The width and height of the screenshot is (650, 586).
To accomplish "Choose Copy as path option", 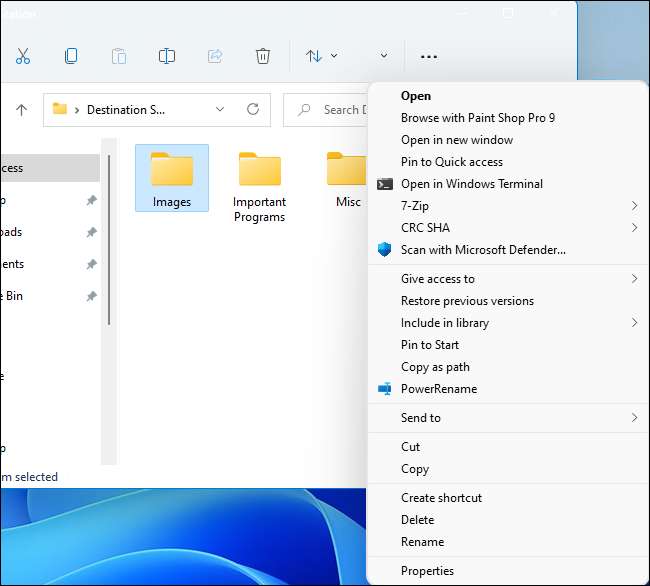I will [x=435, y=367].
